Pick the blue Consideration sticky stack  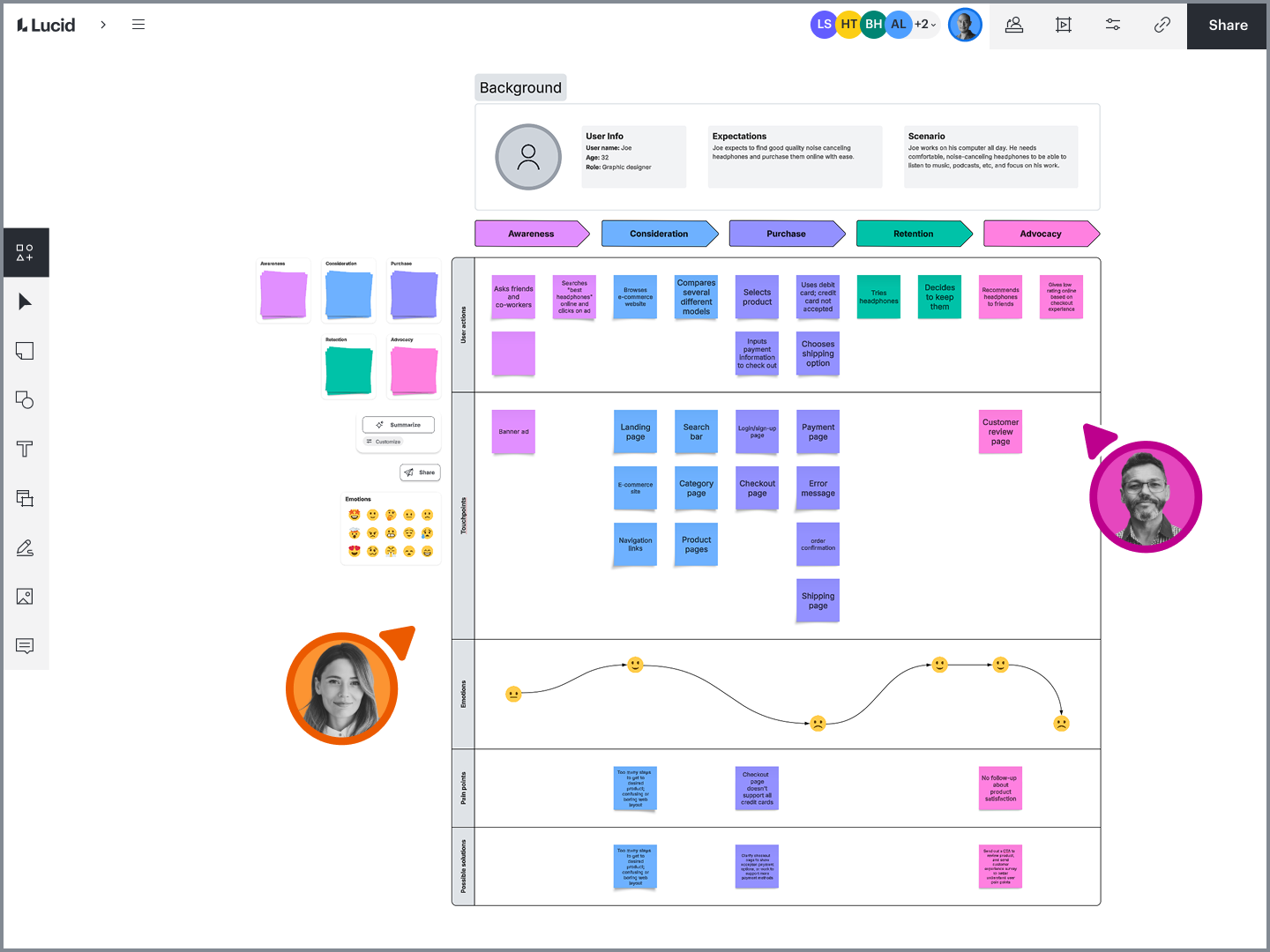[x=349, y=294]
